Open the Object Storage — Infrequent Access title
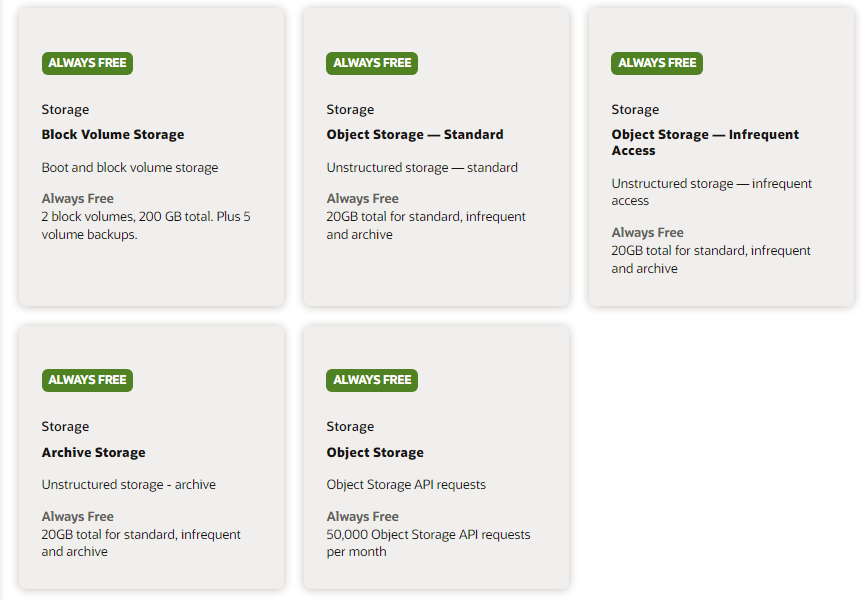Viewport: 867px width, 600px height. pyautogui.click(x=705, y=143)
